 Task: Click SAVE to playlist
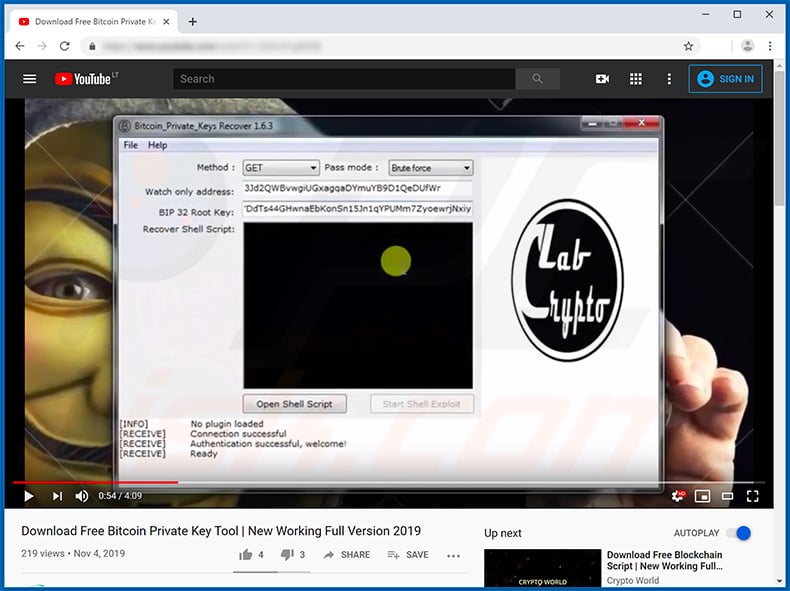coord(408,555)
